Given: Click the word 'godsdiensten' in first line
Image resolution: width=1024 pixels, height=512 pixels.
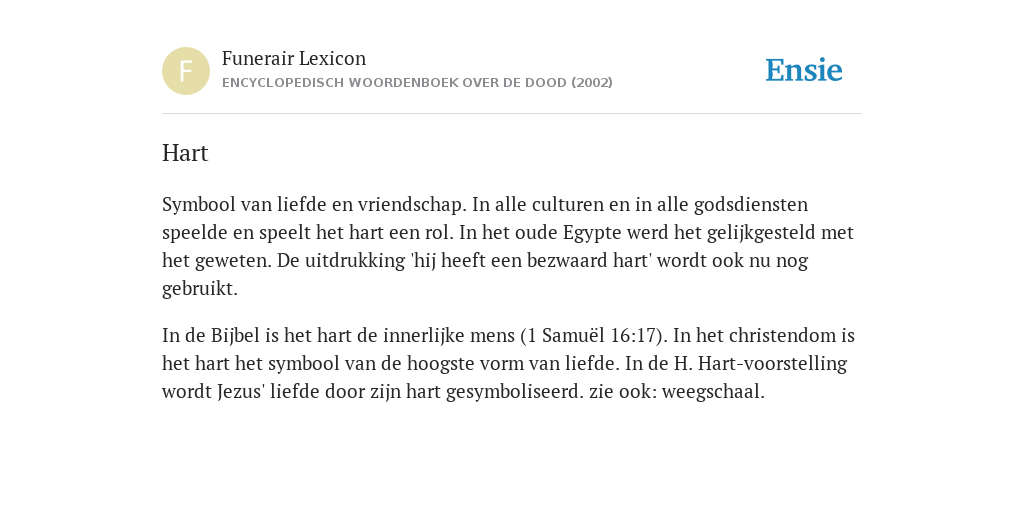Looking at the screenshot, I should [751, 205].
